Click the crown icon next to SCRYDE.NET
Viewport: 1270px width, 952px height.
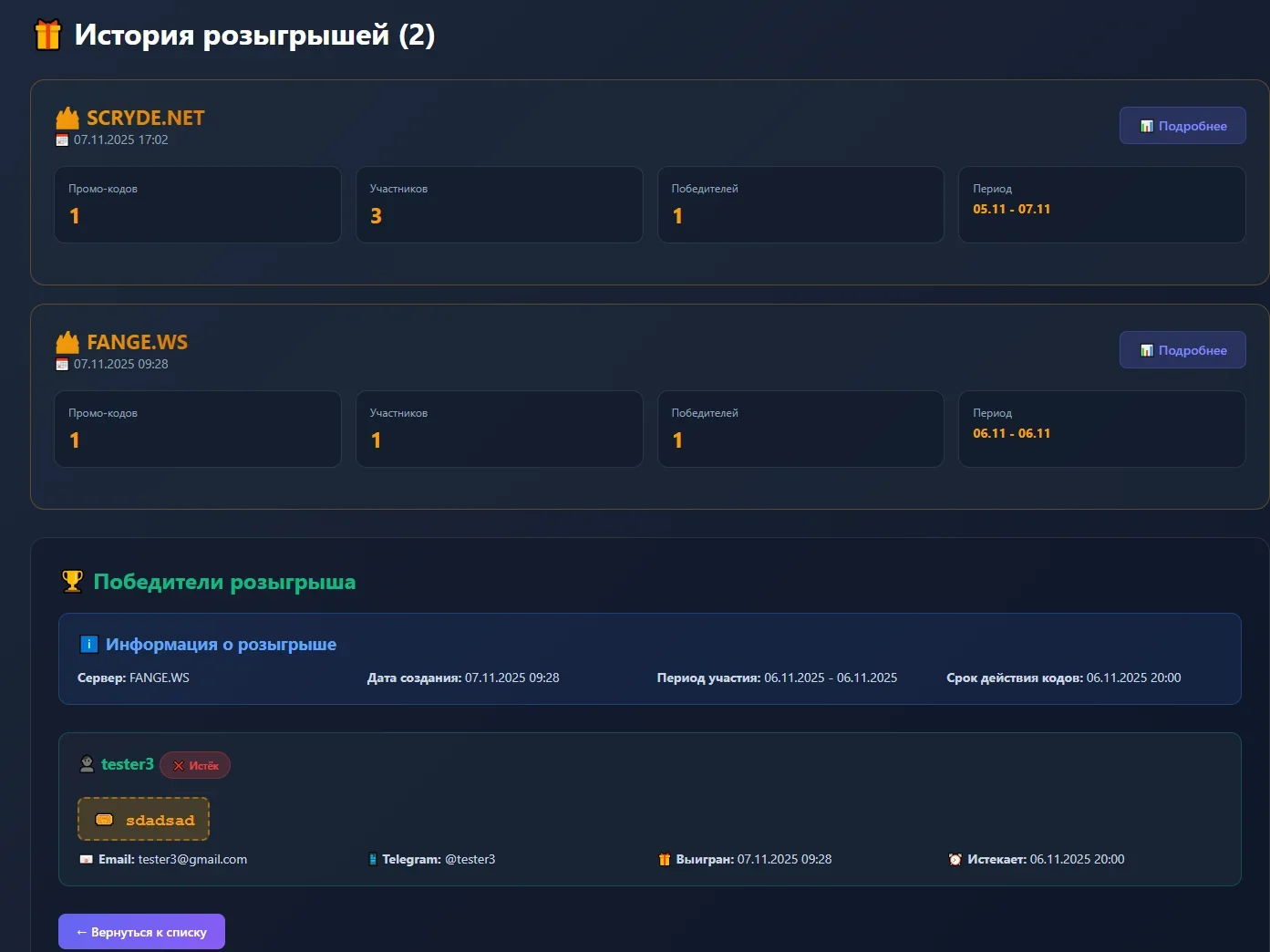[67, 119]
